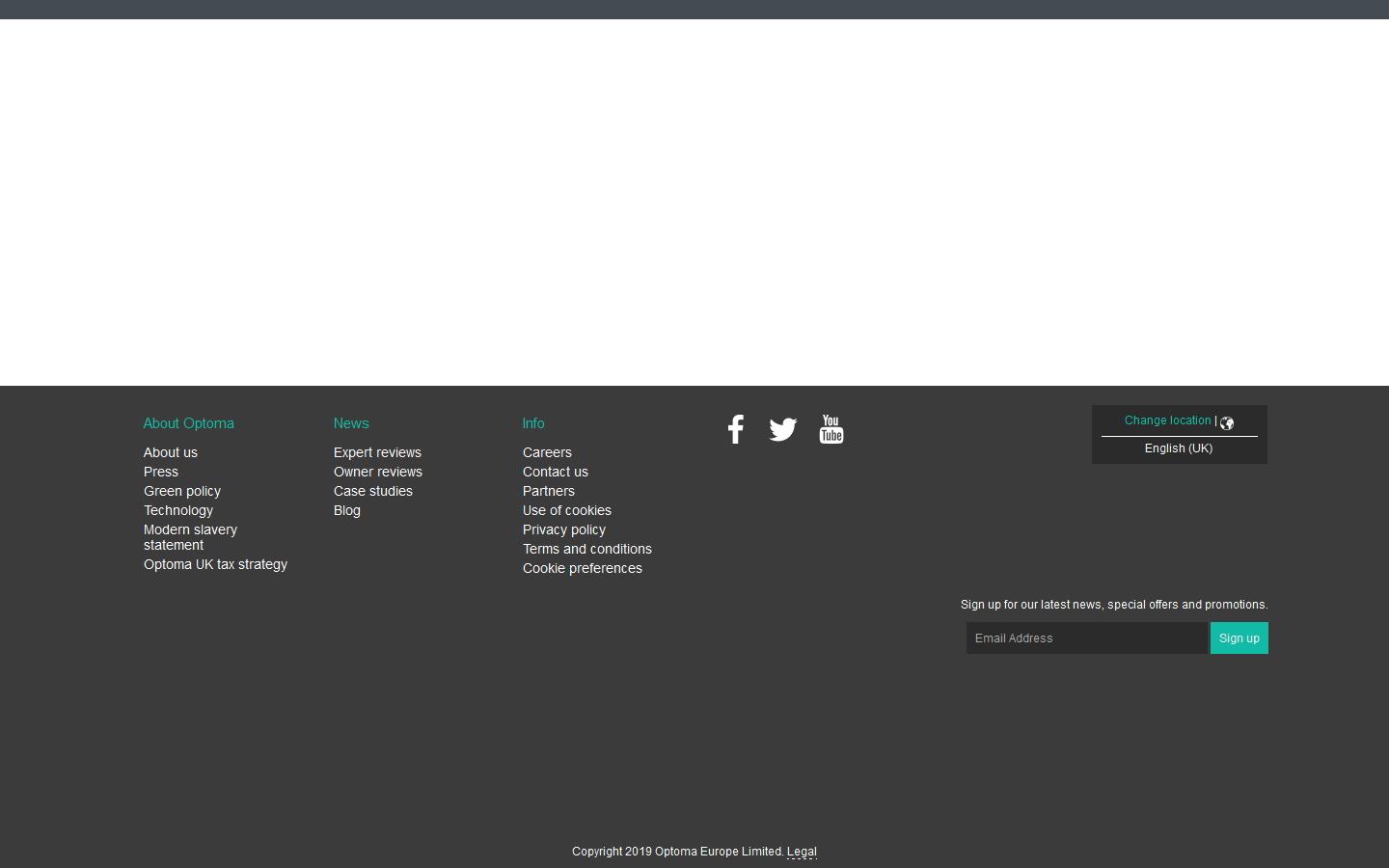Viewport: 1389px width, 868px height.
Task: Browse Expert reviews
Action: pos(377,452)
